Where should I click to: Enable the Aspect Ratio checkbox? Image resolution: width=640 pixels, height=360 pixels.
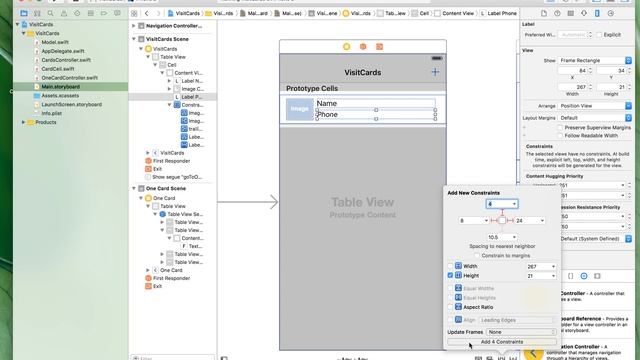pos(450,307)
